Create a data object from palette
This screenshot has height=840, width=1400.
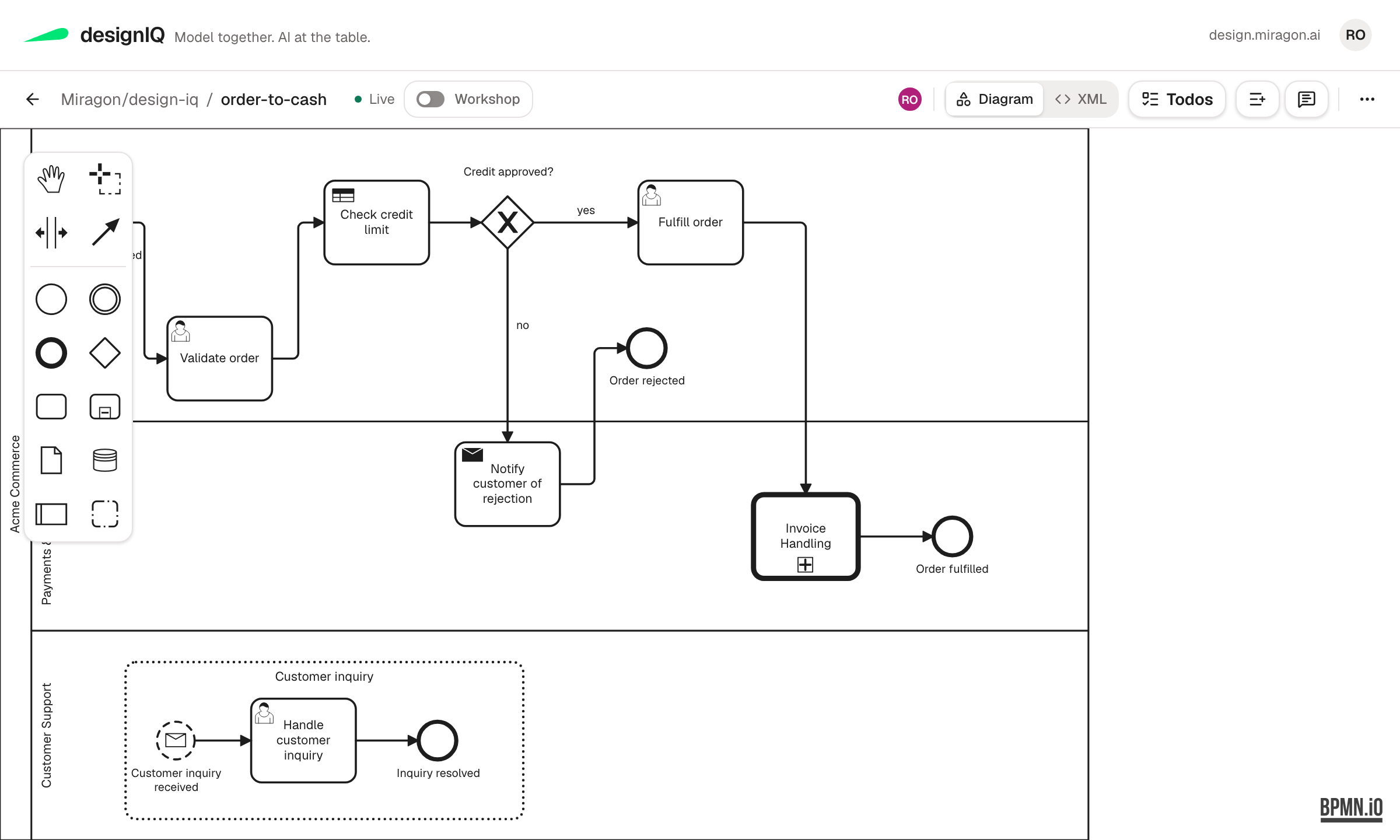[x=51, y=460]
